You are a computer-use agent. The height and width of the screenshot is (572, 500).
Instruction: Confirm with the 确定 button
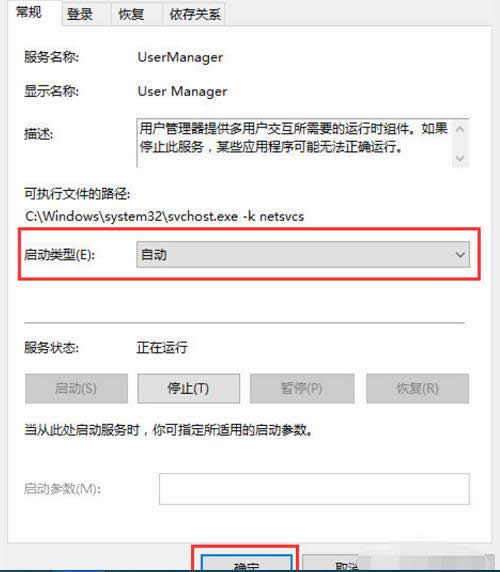pyautogui.click(x=247, y=565)
